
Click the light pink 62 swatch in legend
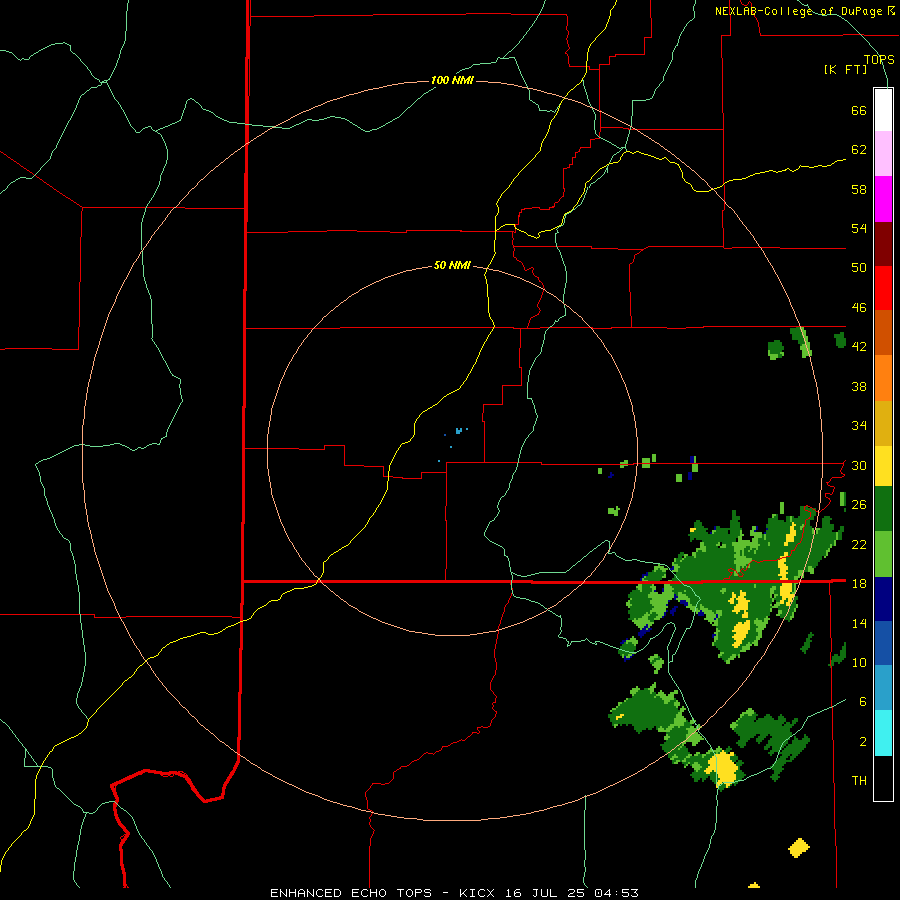click(883, 154)
